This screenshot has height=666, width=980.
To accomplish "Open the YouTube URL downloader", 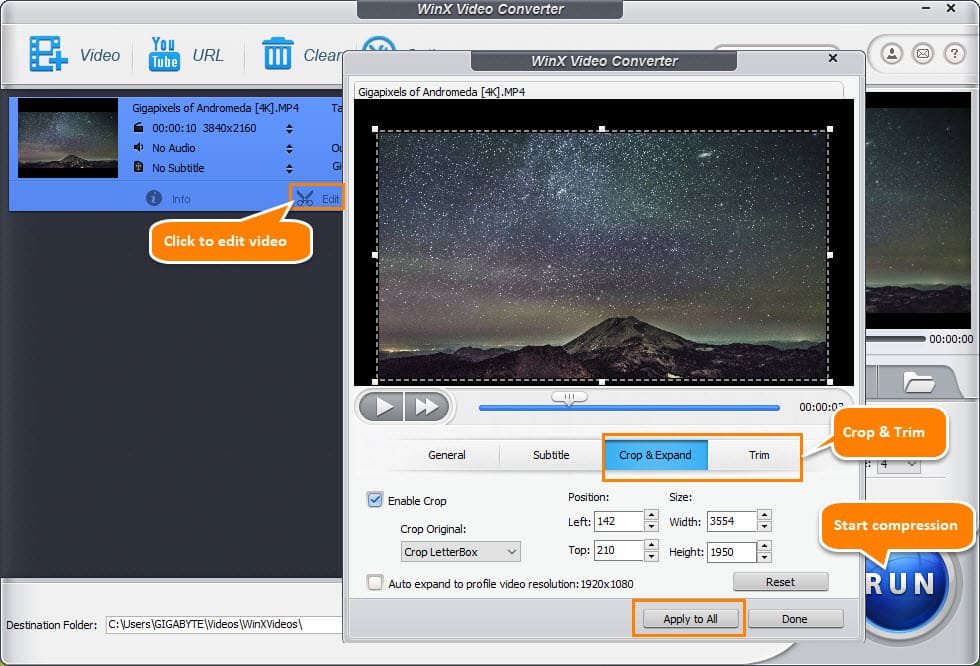I will [186, 55].
